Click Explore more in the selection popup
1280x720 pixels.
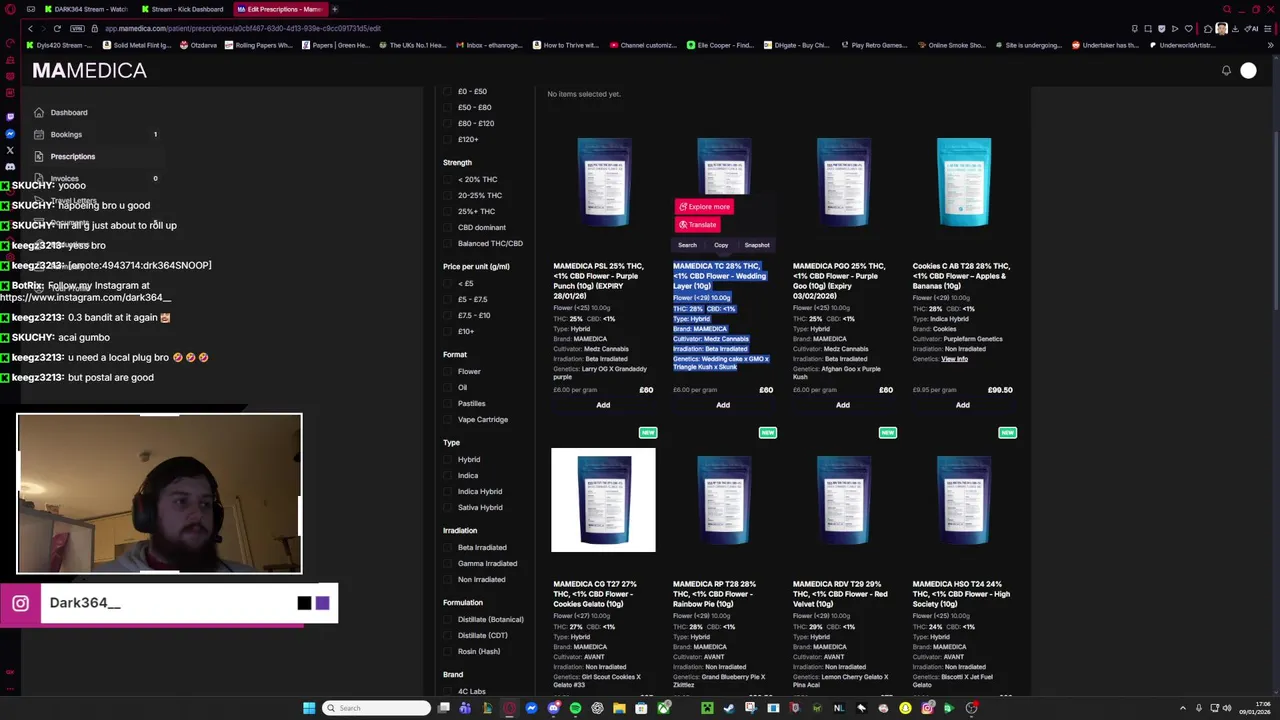click(x=705, y=207)
